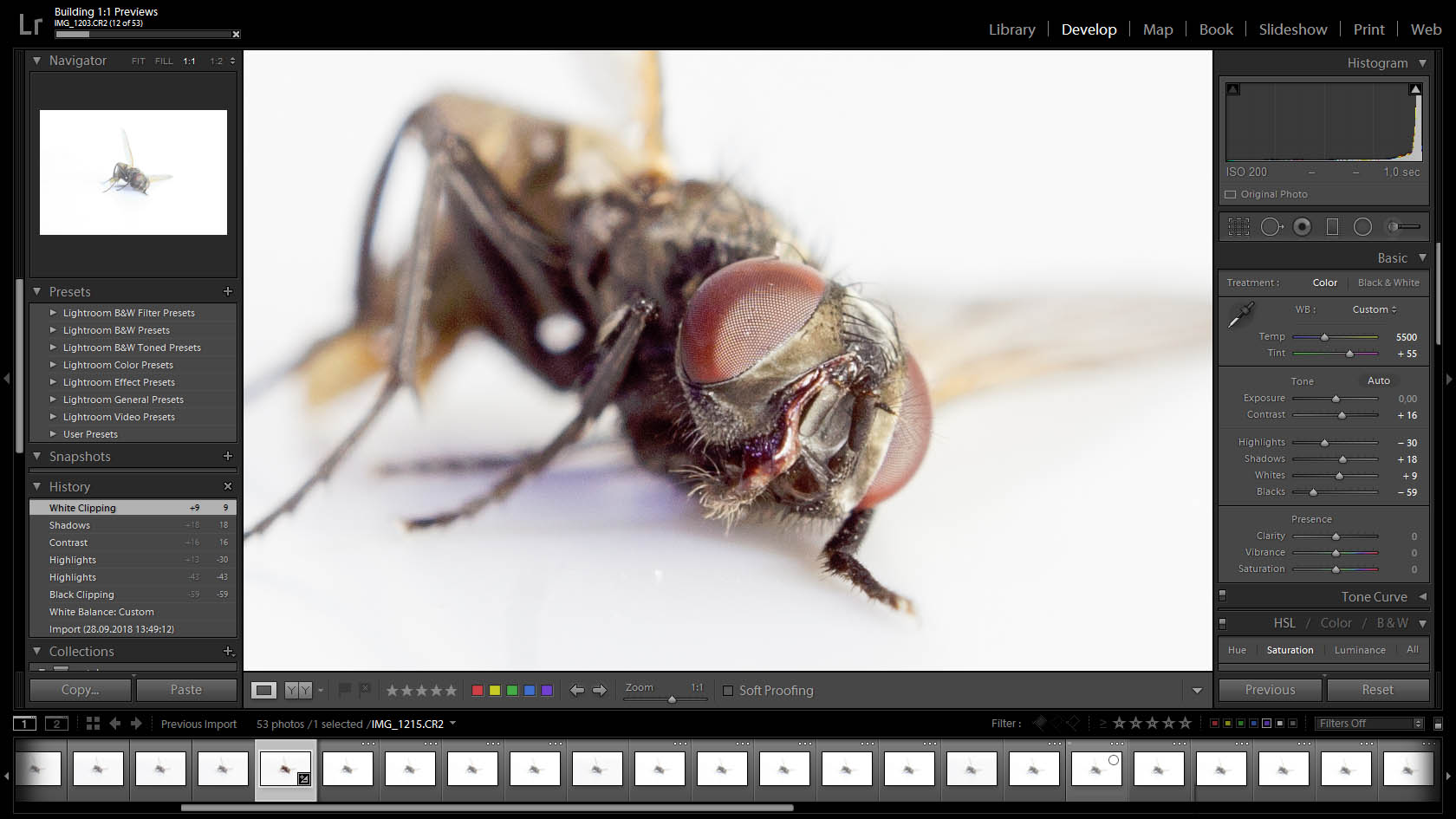
Task: Select the first filmstrip thumbnail
Action: tap(38, 769)
